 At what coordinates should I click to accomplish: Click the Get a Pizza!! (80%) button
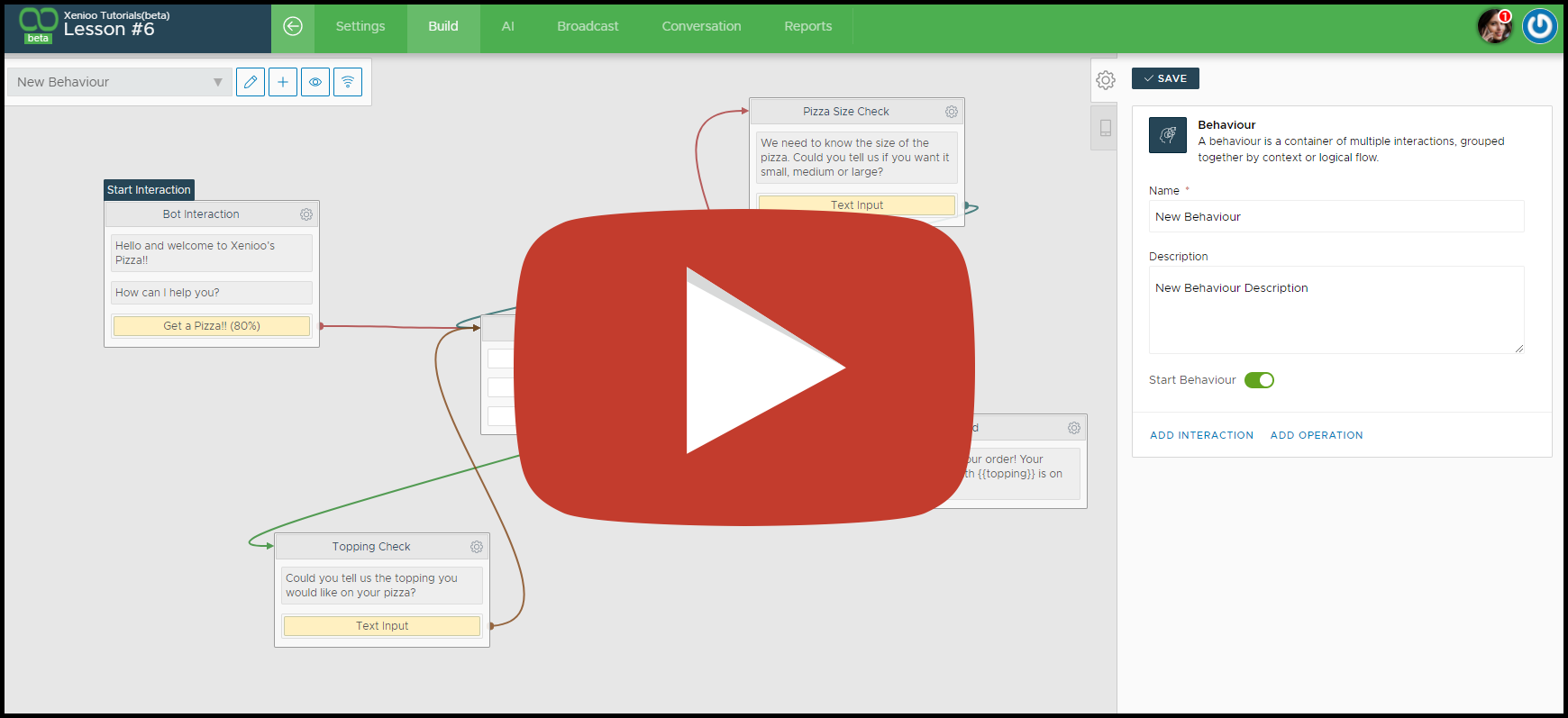[212, 326]
